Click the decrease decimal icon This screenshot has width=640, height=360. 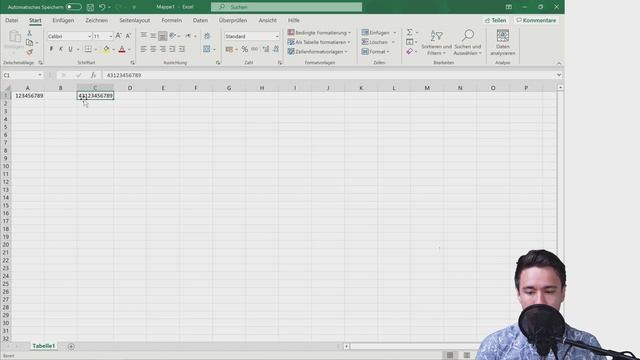coord(276,49)
